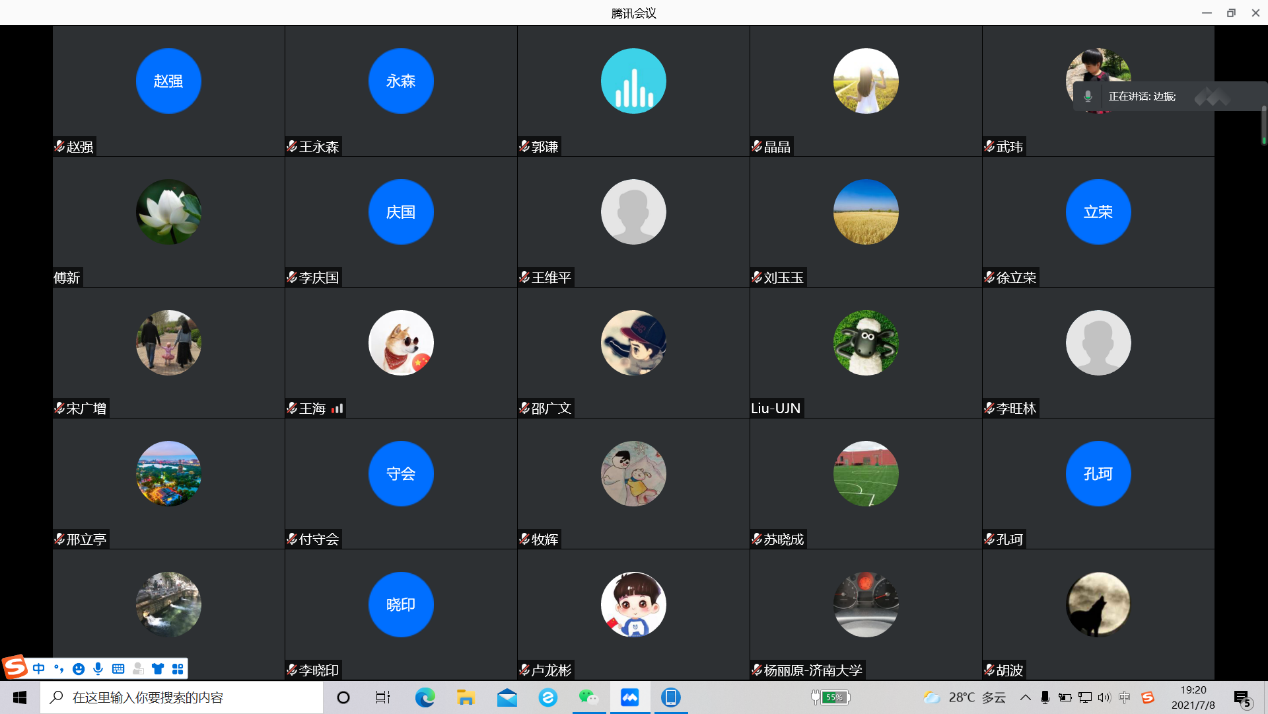Open the notification center with 5 alerts
Viewport: 1268px width, 714px height.
coord(1242,697)
